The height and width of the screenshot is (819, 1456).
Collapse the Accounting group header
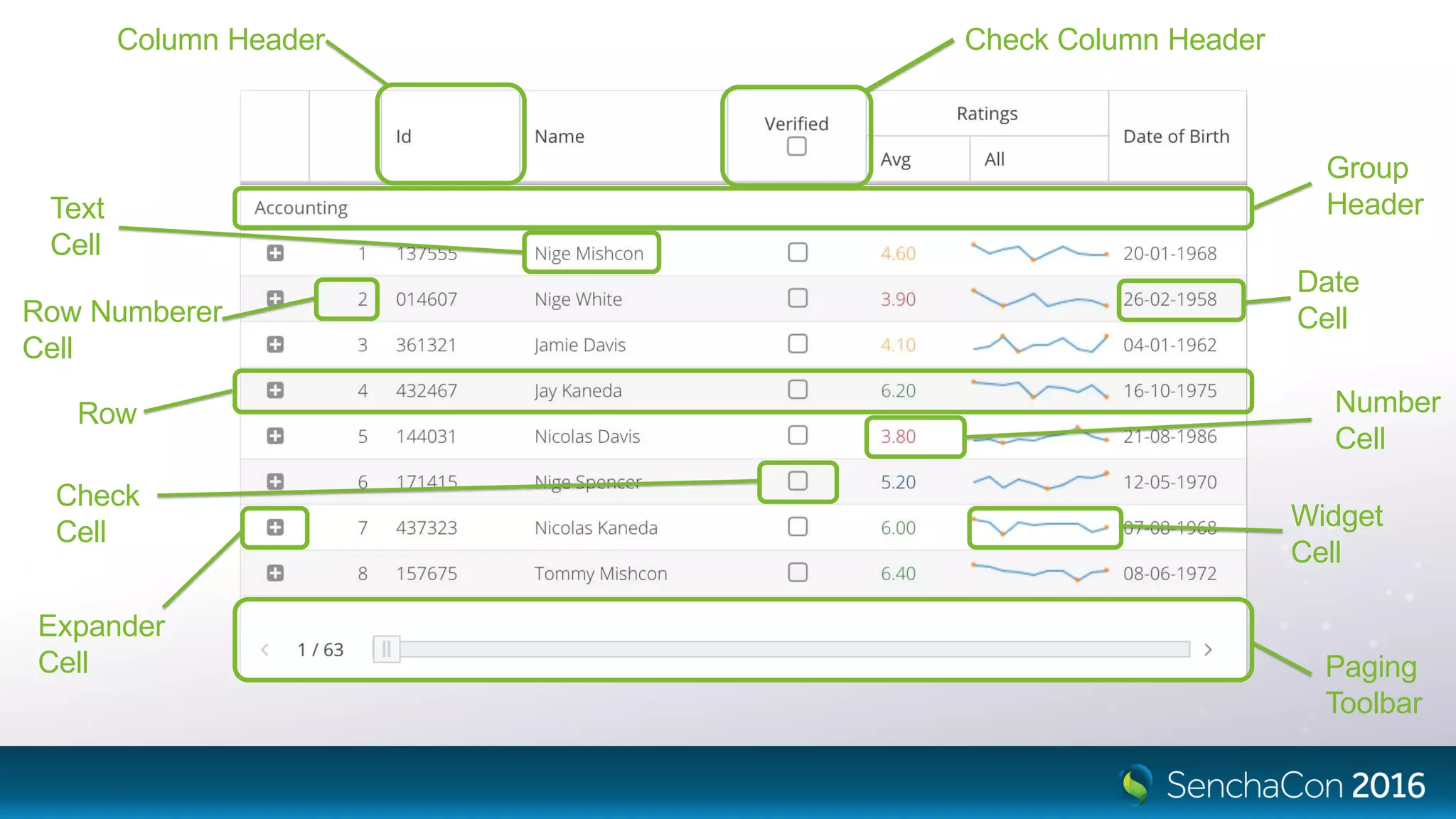743,208
